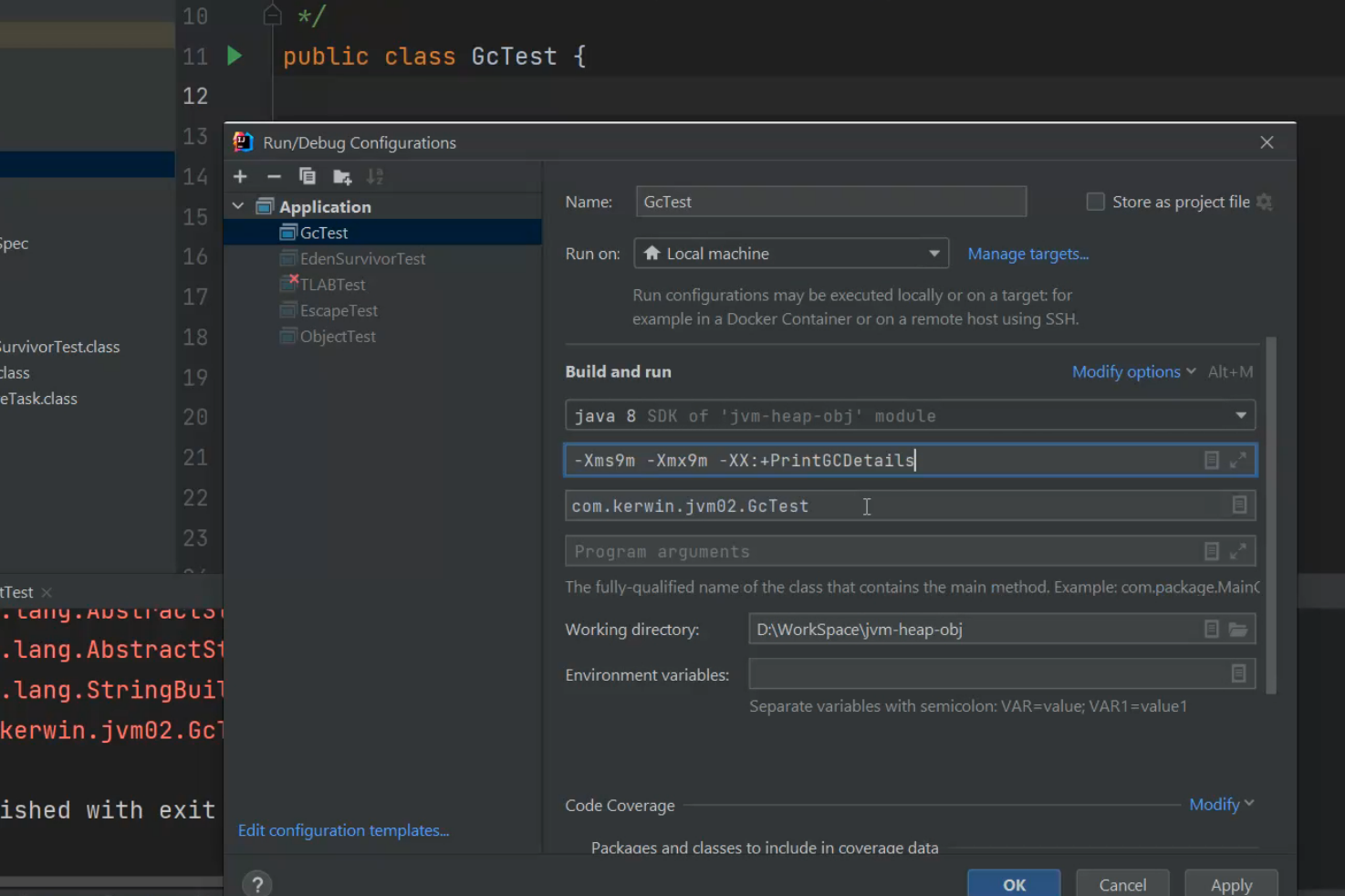Click the "Build and run" heading

[x=618, y=372]
